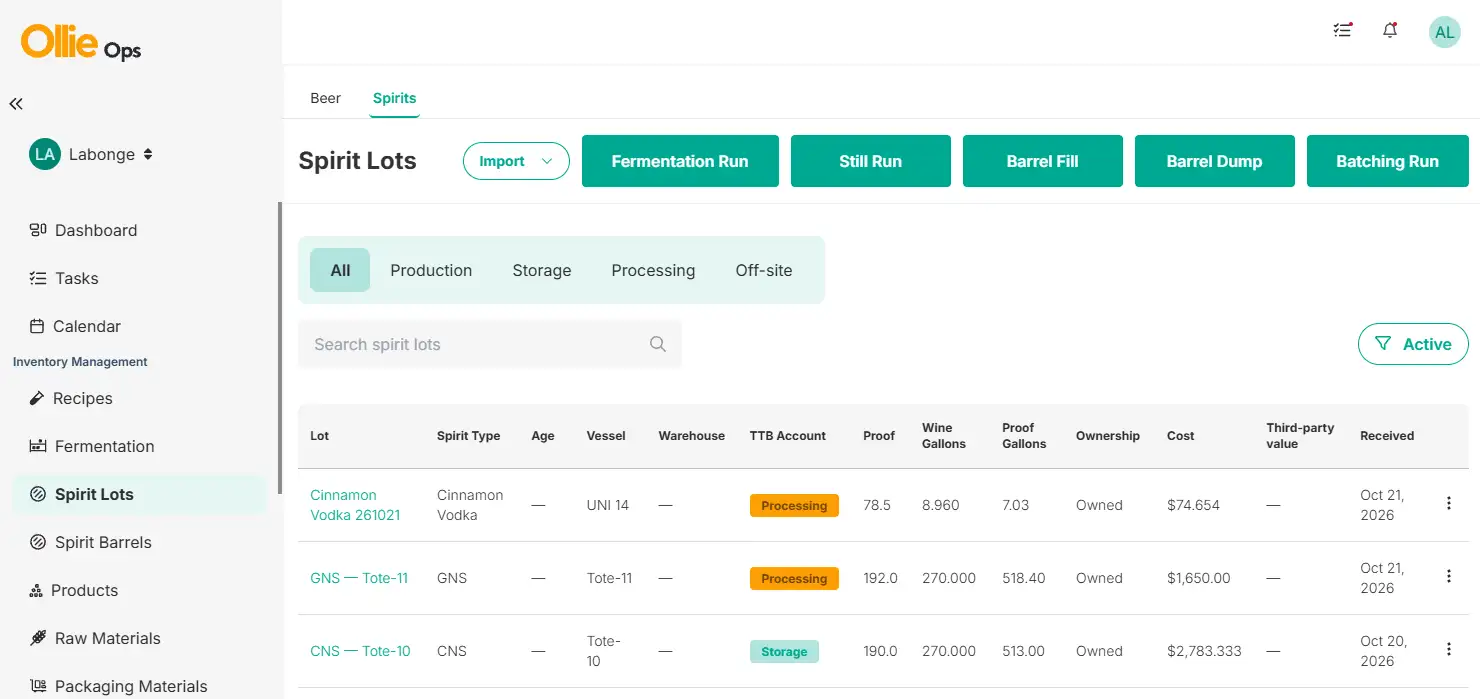Open Products in sidebar
The width and height of the screenshot is (1480, 699).
click(84, 590)
